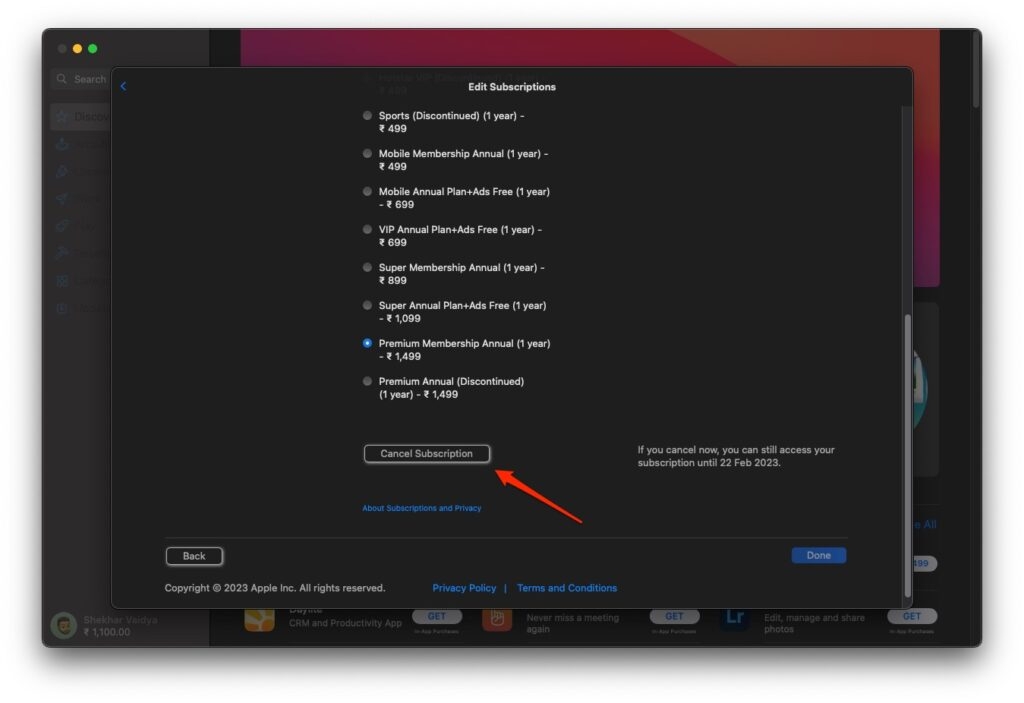Open Shekhar Vaidya account avatar
The height and width of the screenshot is (703, 1024).
click(x=64, y=625)
